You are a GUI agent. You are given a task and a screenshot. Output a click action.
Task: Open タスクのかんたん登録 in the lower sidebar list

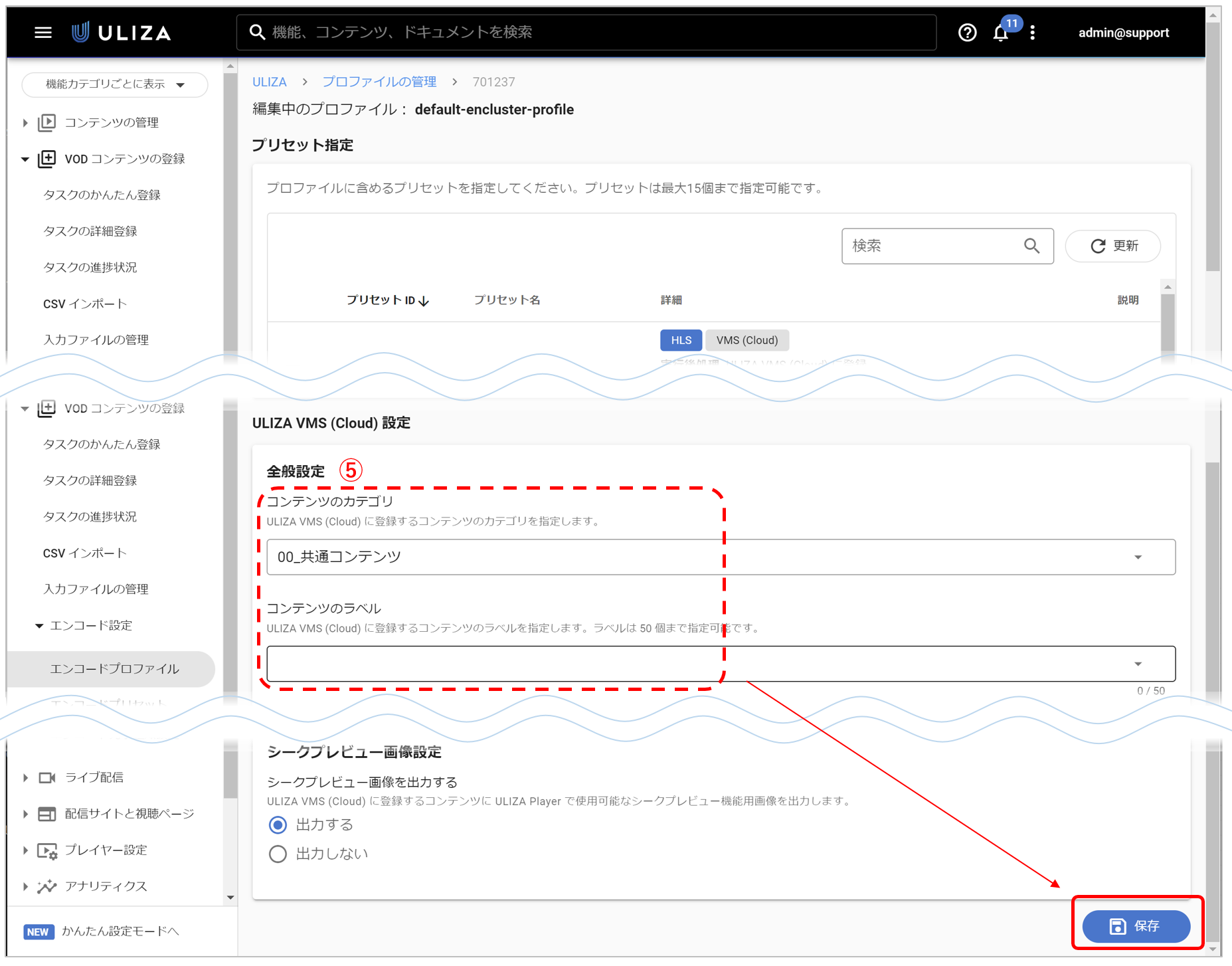click(x=102, y=444)
